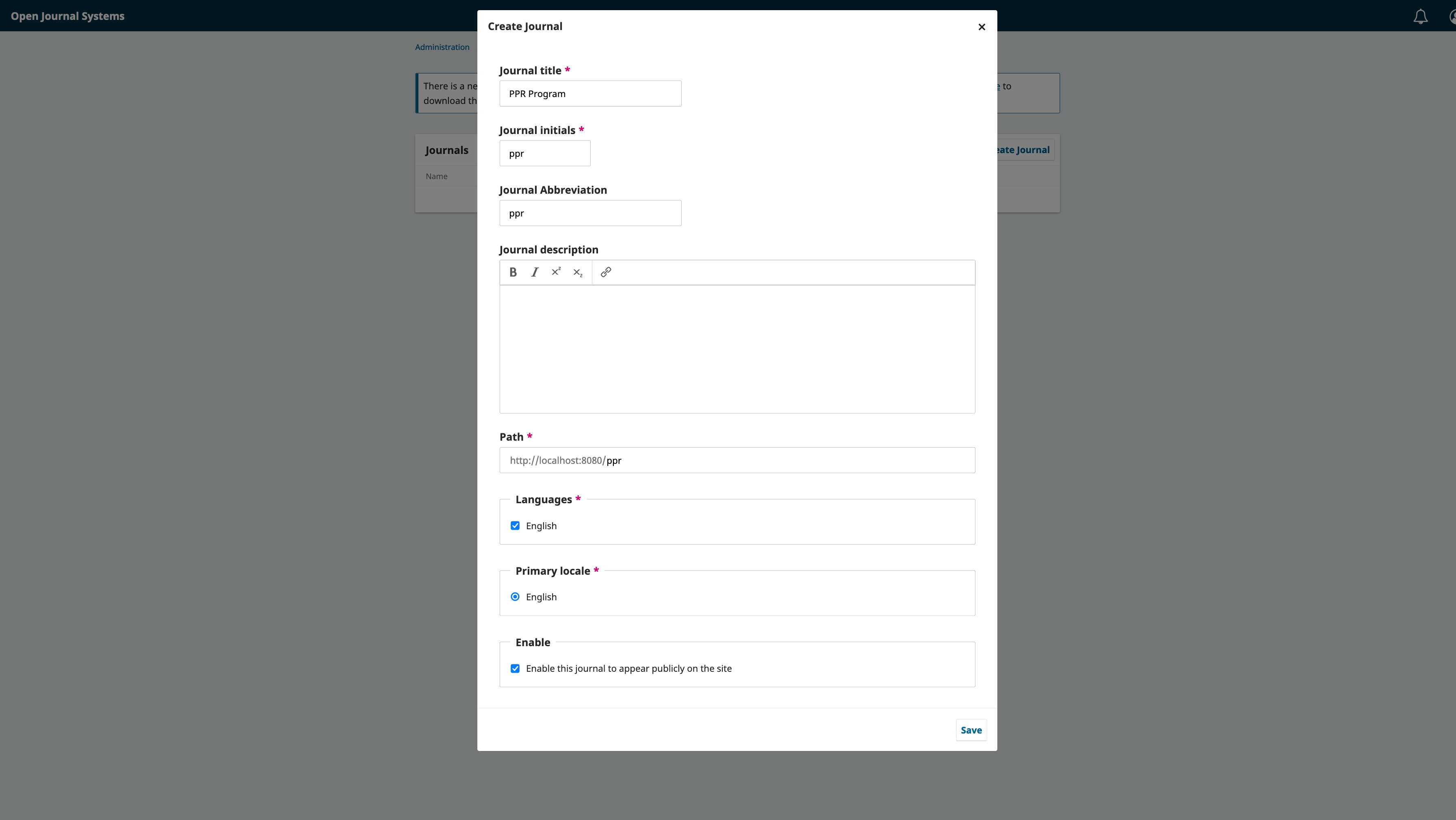Screen dimensions: 1456x820
Task: Click the Journals heading text
Action: 446,150
